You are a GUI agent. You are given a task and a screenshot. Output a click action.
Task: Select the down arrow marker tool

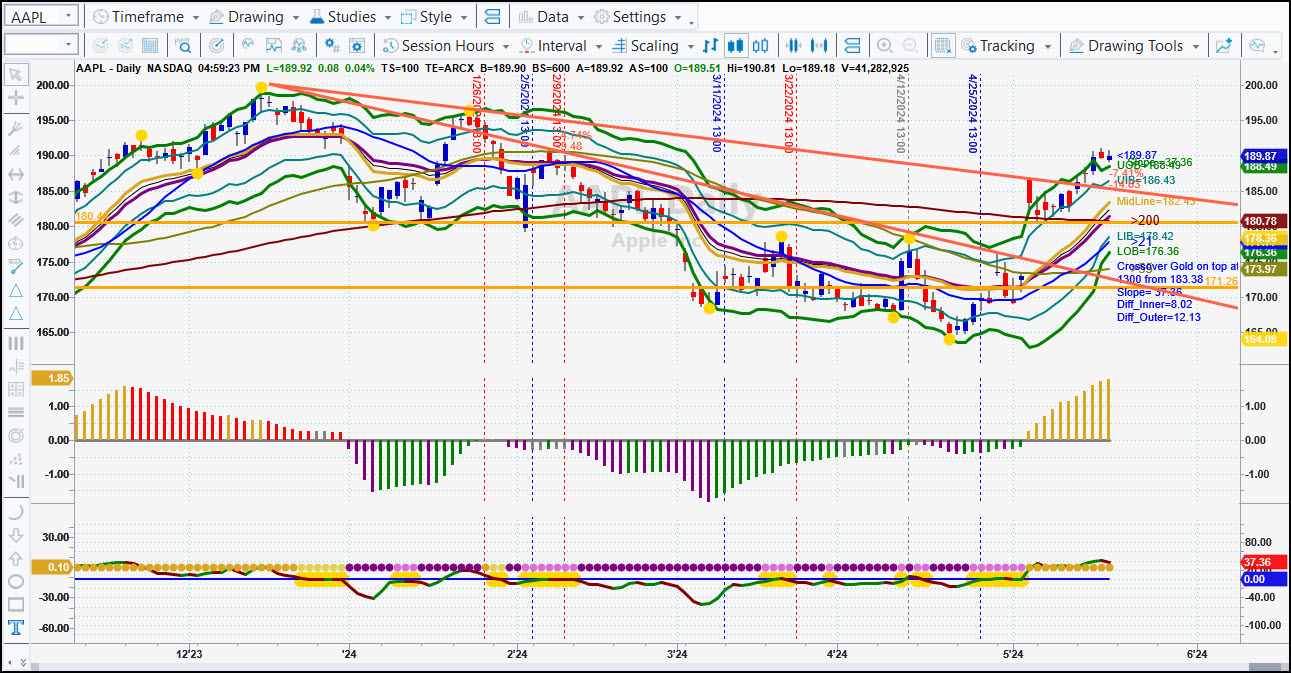pos(15,535)
